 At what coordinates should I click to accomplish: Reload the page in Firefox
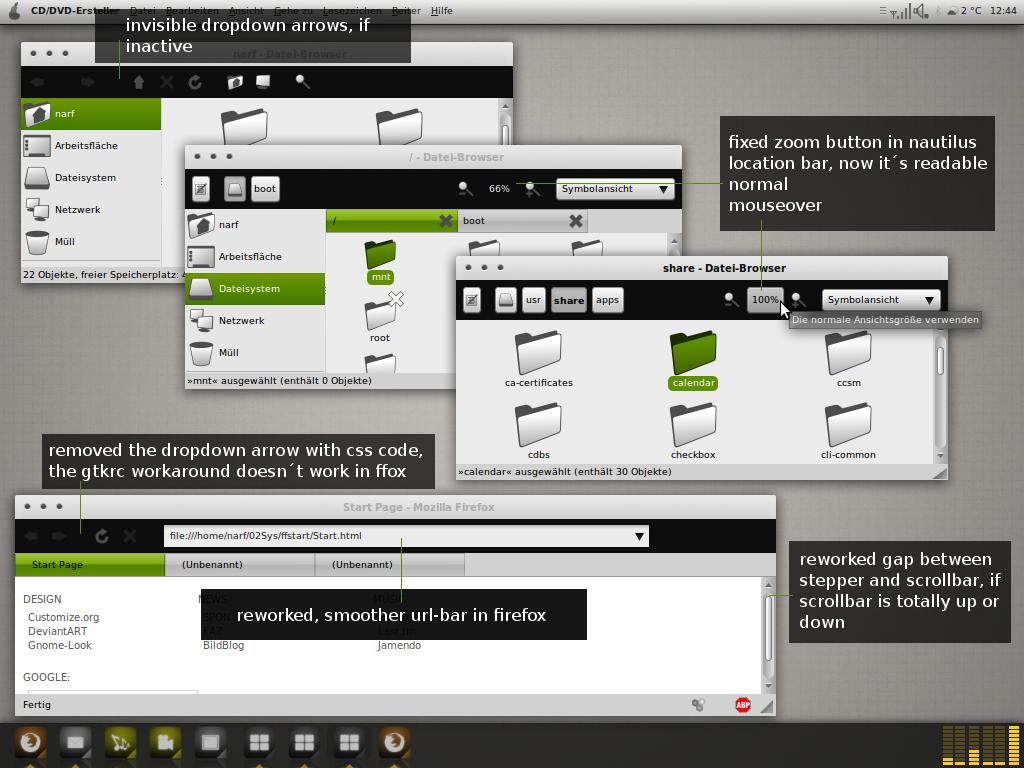101,536
